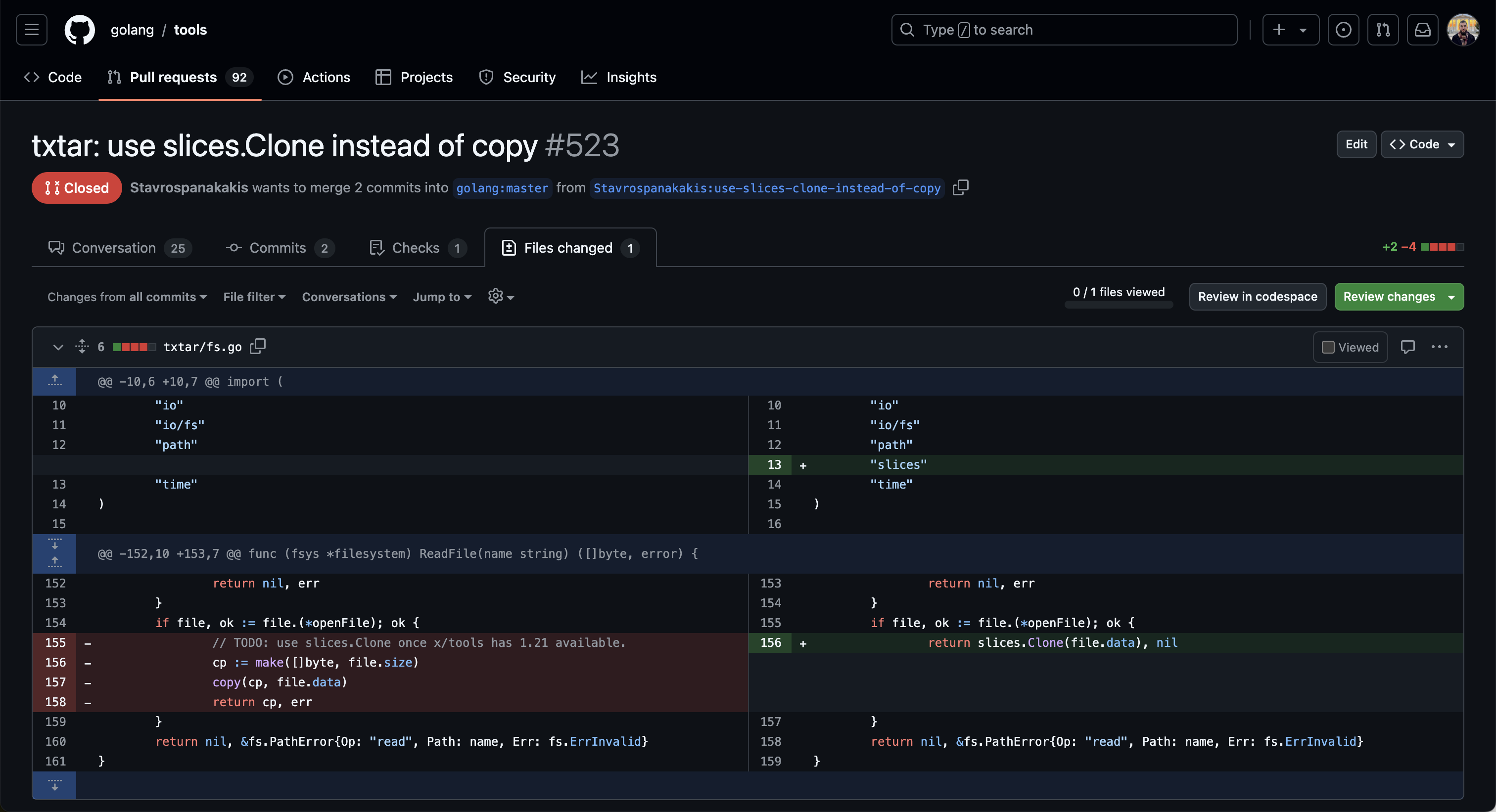Switch to the Checks tab

[418, 248]
